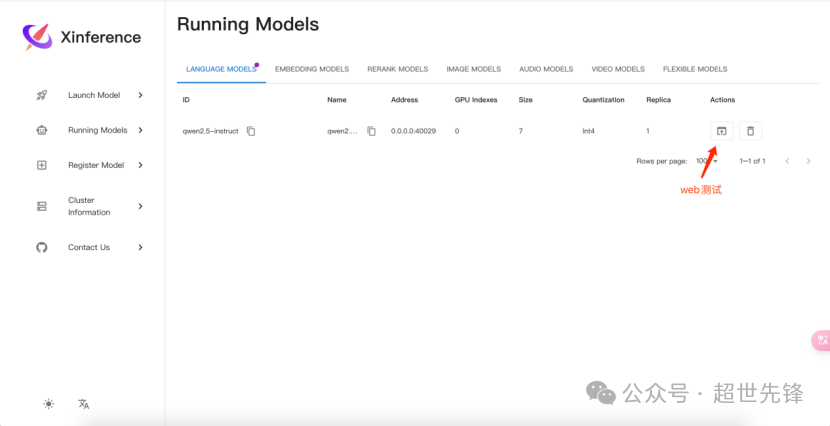Copy the model name in Name column
Screen dimensions: 830x426
[372, 131]
